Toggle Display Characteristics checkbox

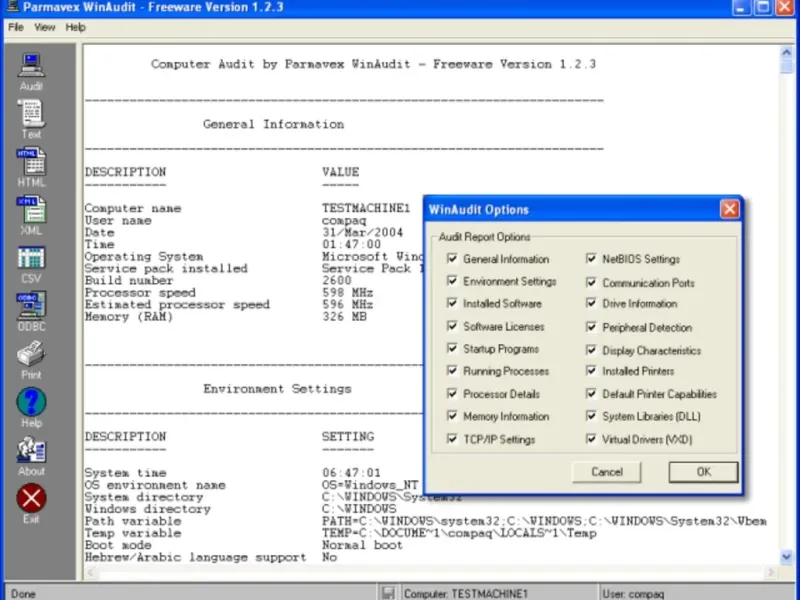pos(591,350)
